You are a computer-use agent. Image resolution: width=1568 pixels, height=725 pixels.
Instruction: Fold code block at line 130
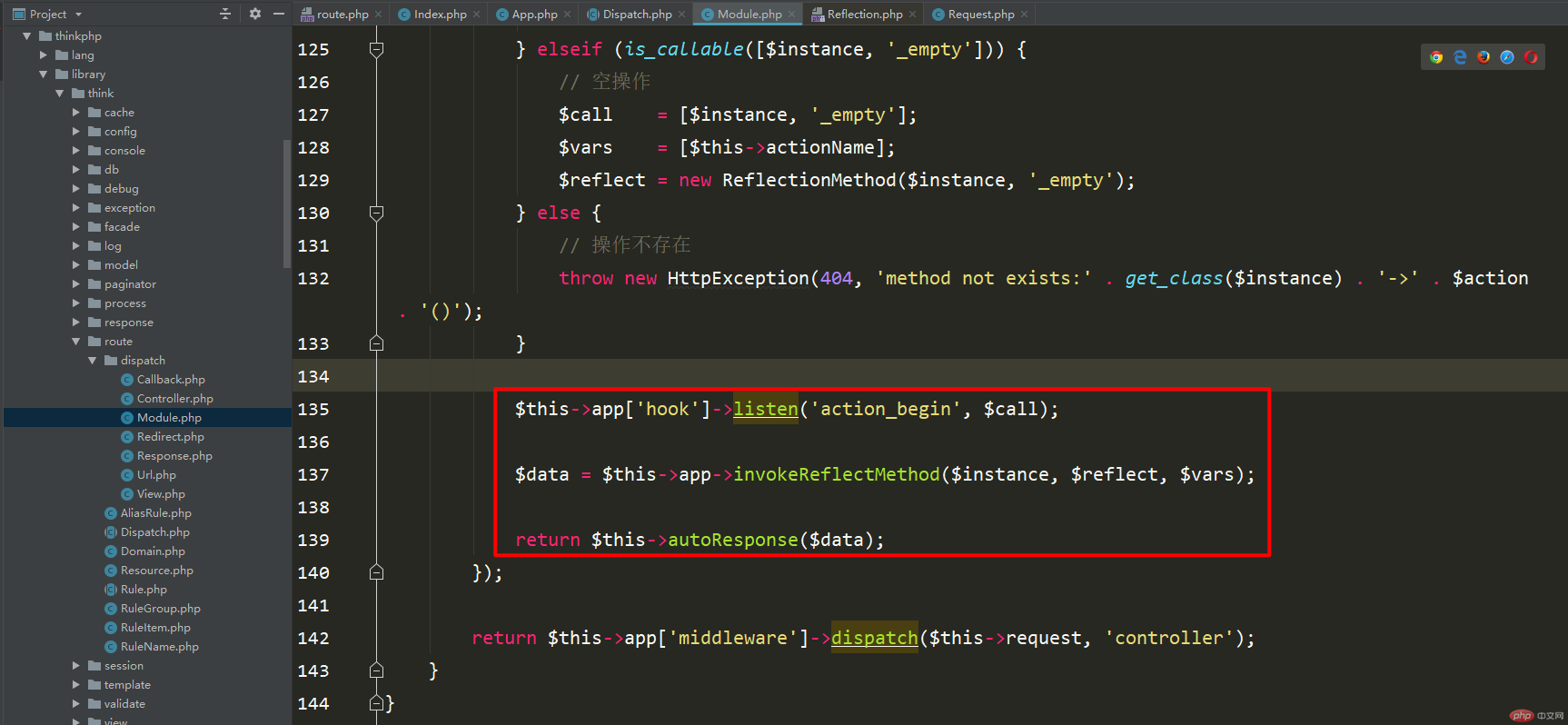[x=376, y=213]
